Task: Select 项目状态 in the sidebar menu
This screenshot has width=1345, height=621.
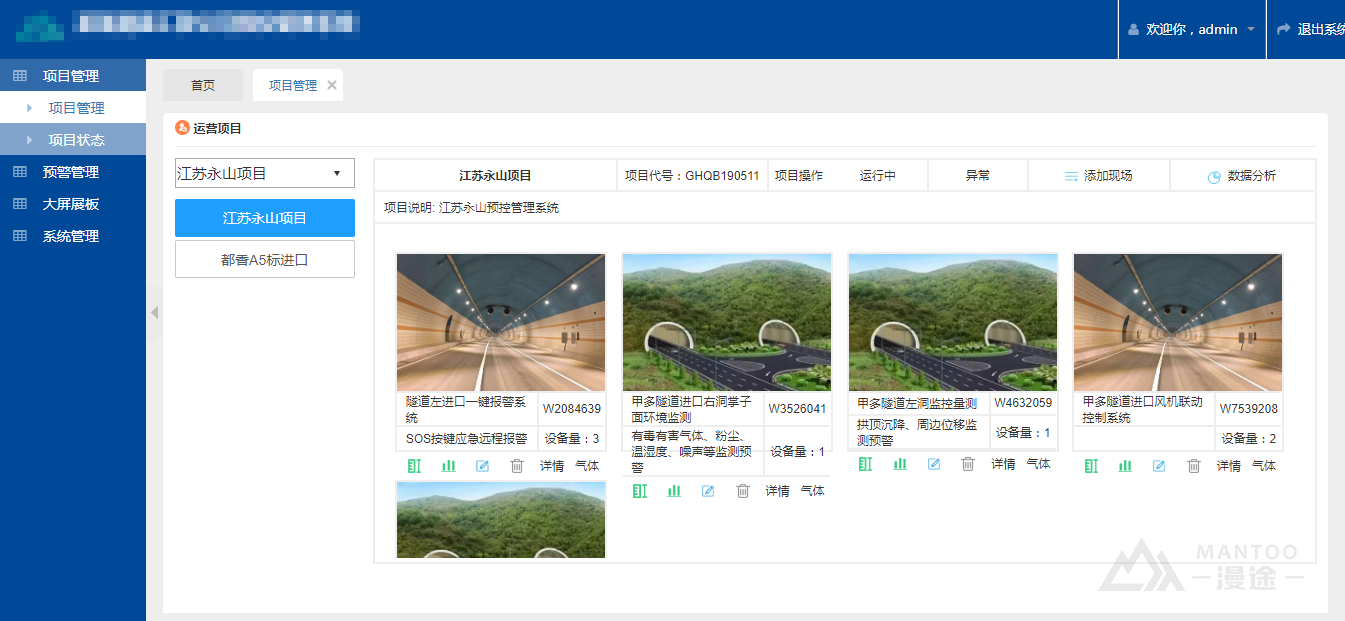Action: [76, 140]
